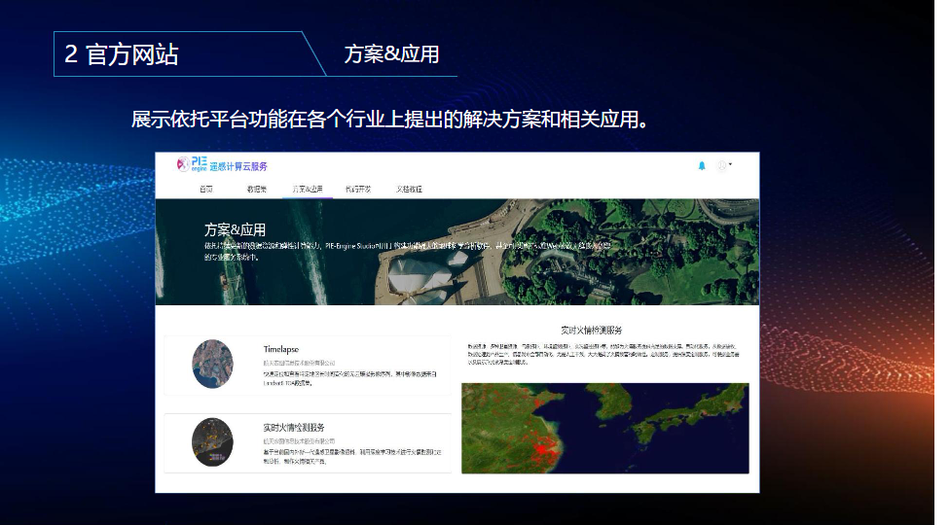950x525 pixels.
Task: Open the notification bell
Action: click(x=702, y=166)
